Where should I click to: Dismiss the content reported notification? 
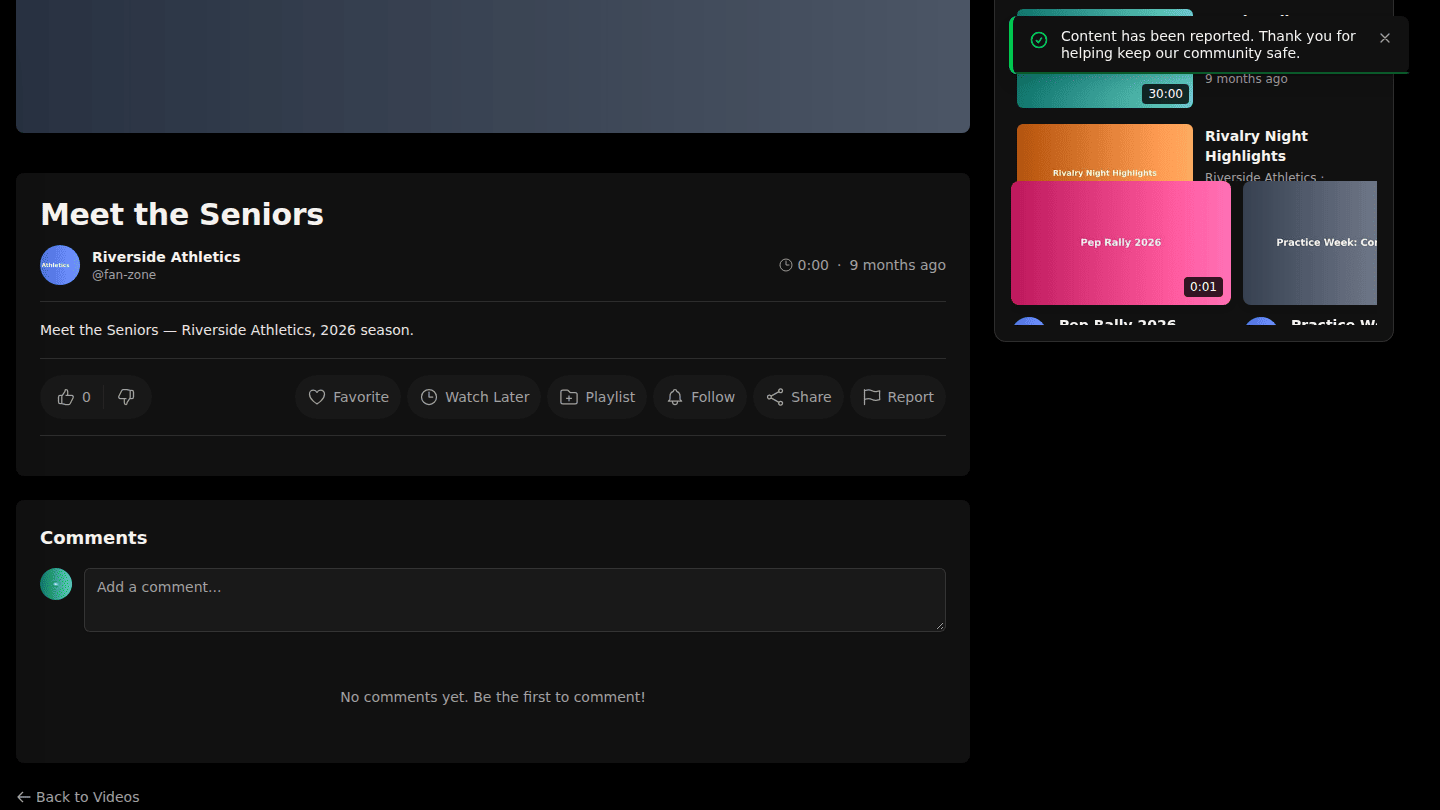1385,38
